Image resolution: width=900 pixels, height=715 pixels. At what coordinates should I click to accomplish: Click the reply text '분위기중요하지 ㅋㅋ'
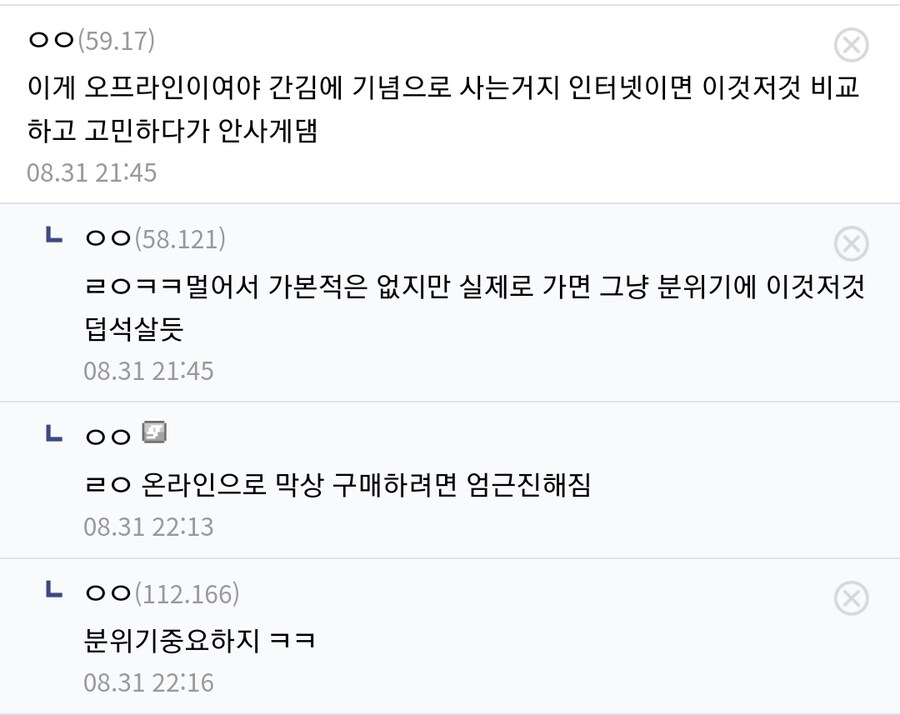(200, 639)
